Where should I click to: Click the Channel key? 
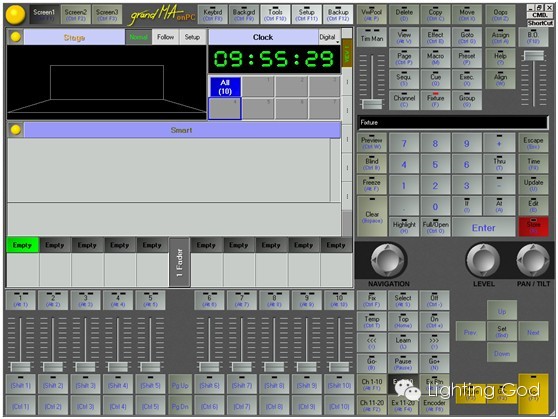[403, 101]
